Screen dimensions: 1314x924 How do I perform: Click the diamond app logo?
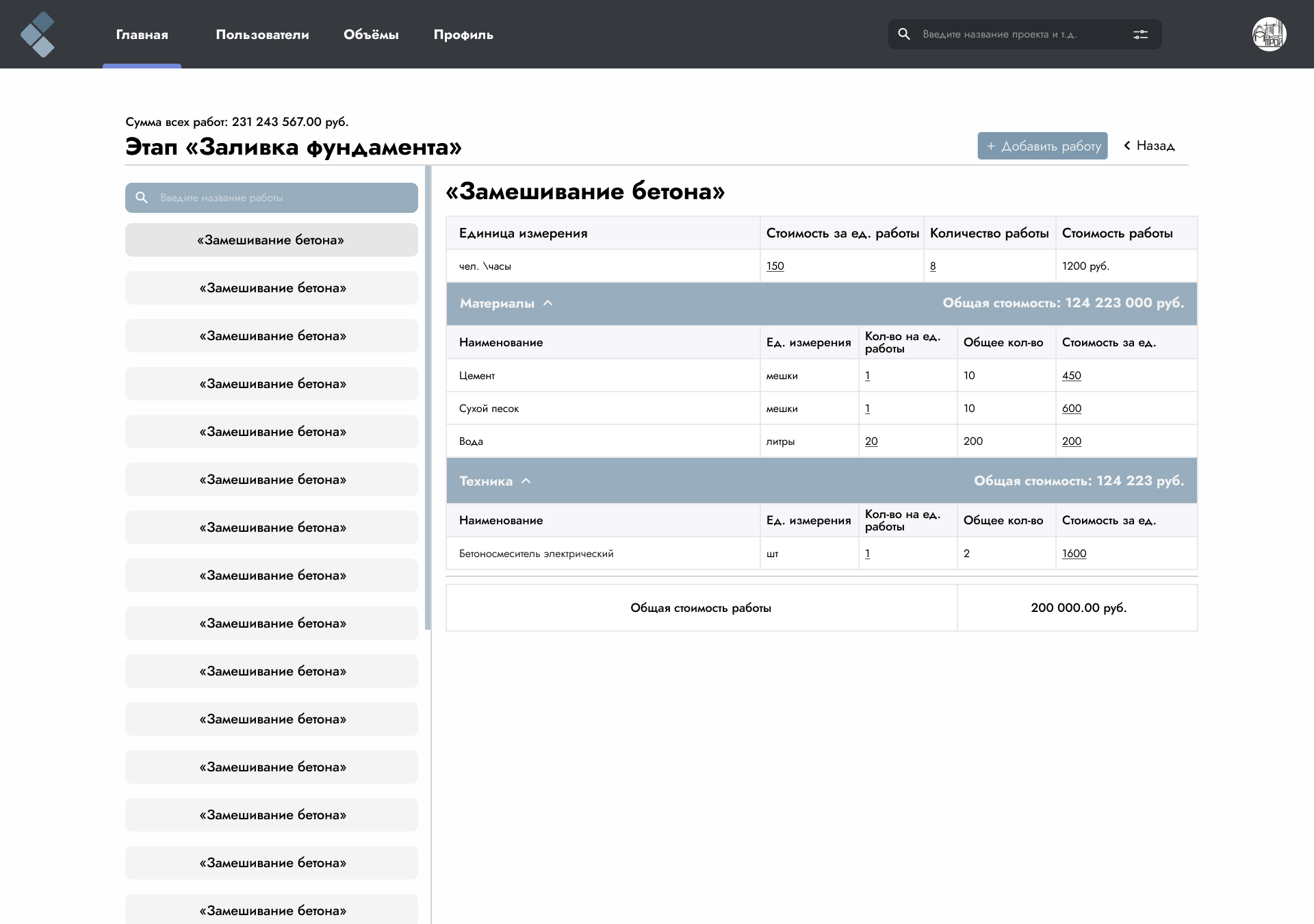pyautogui.click(x=38, y=34)
